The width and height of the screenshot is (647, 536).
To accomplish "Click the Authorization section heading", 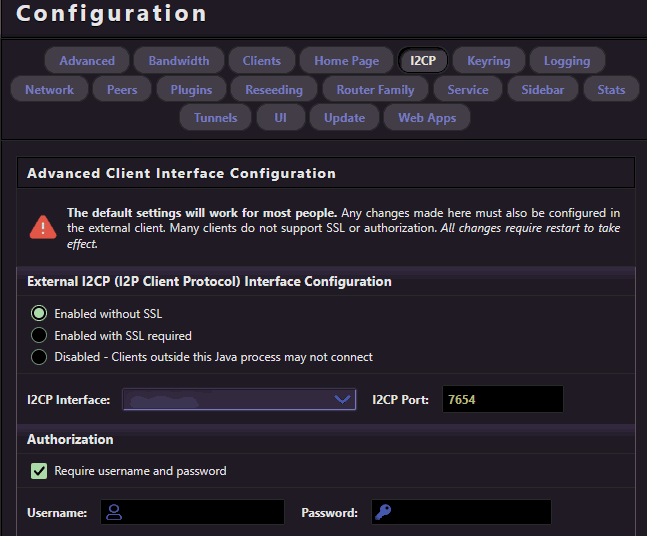I will pyautogui.click(x=70, y=439).
